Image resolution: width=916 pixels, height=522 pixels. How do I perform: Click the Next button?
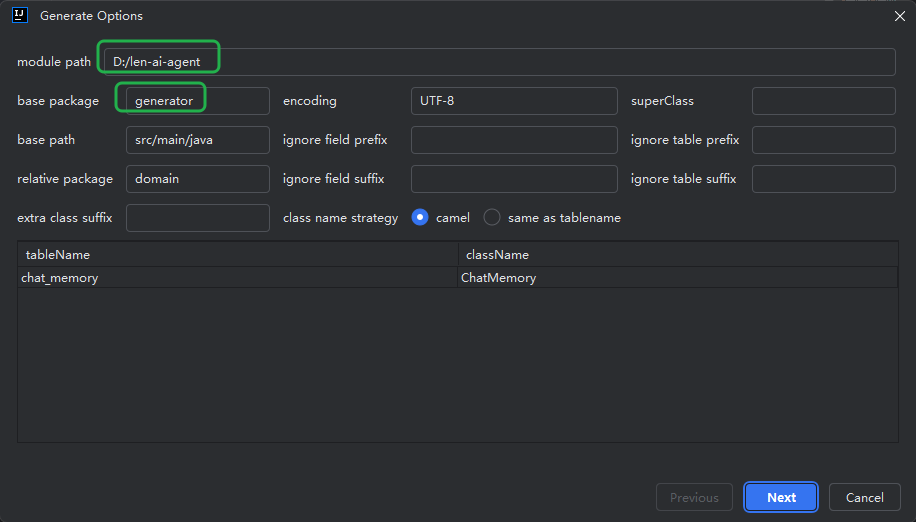[x=781, y=497]
